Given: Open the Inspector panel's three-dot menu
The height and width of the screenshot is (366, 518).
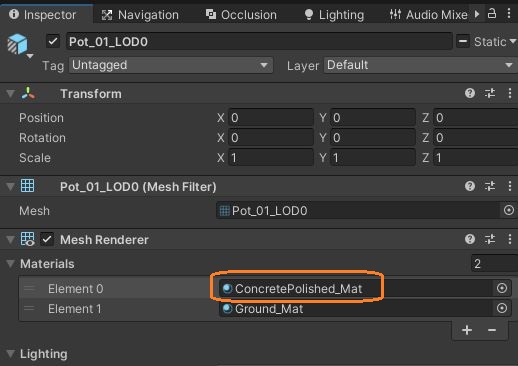Looking at the screenshot, I should 509,14.
